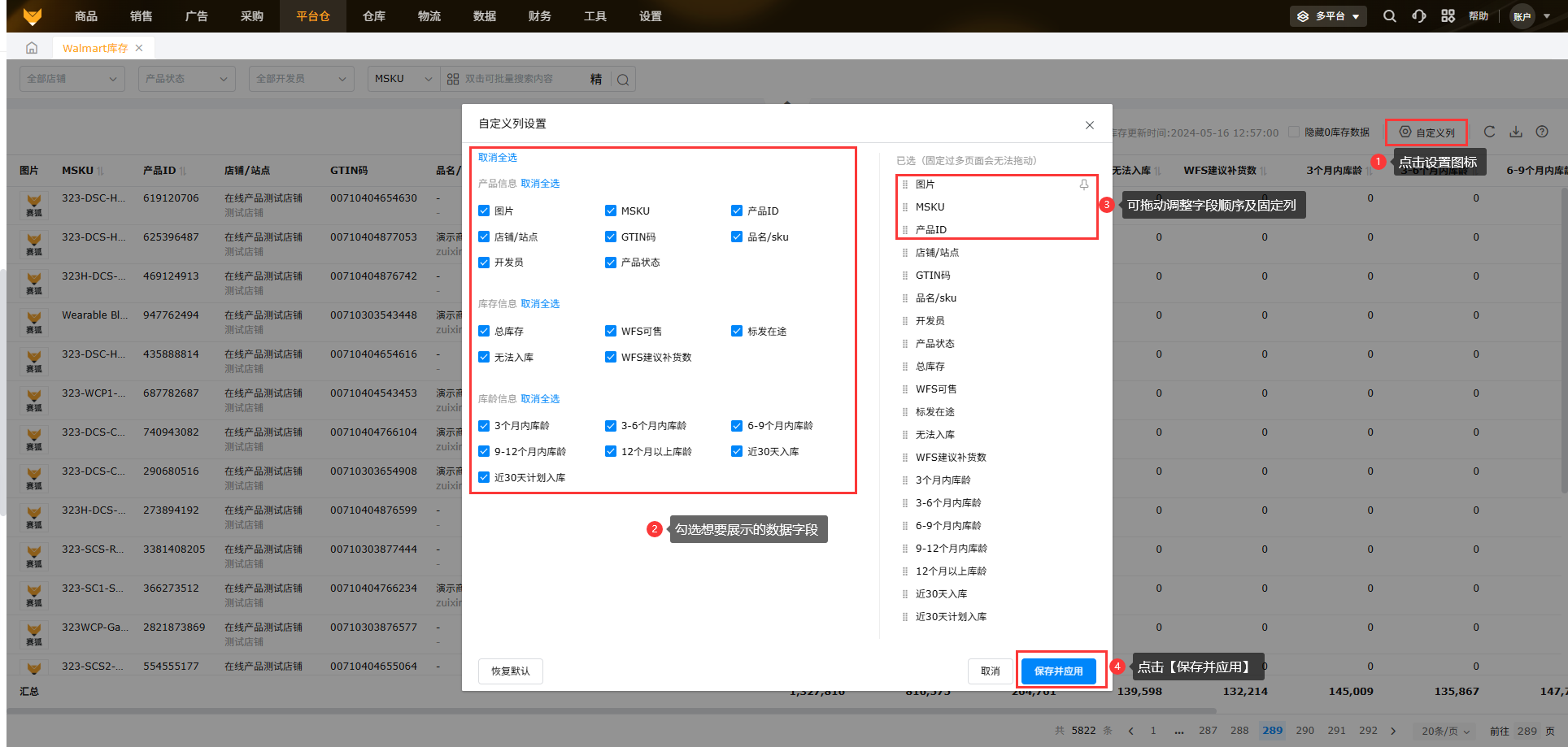
Task: Click product thumbnail for 619120706 row
Action: (x=34, y=206)
